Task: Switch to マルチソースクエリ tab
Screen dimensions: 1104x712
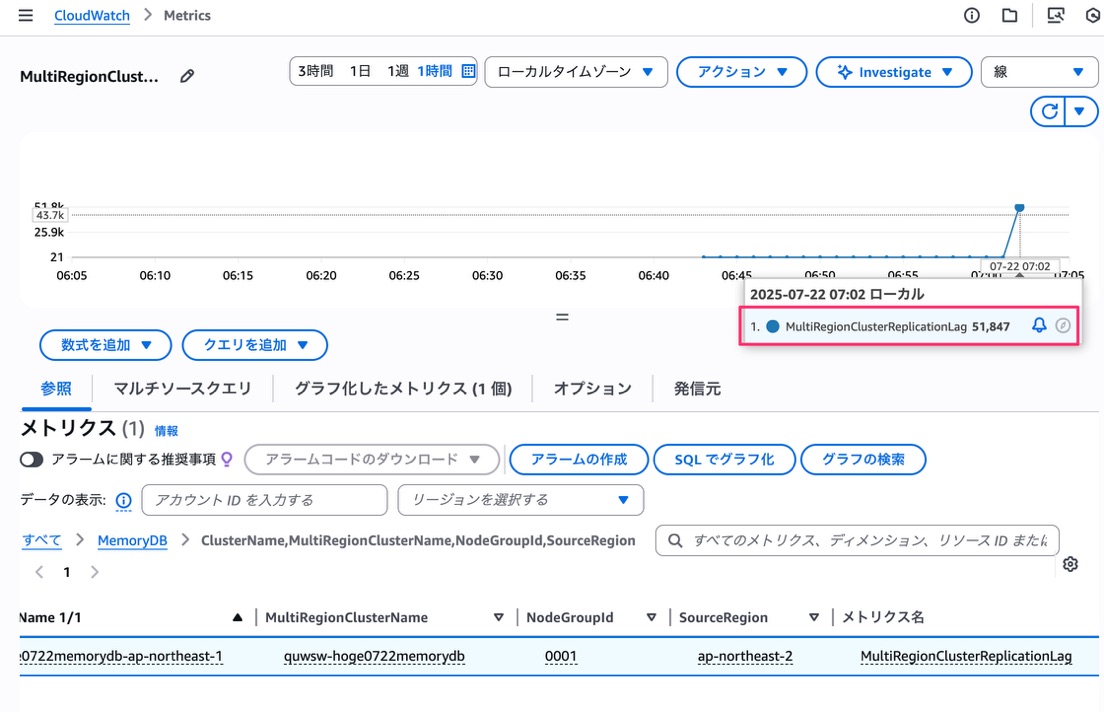Action: 182,389
